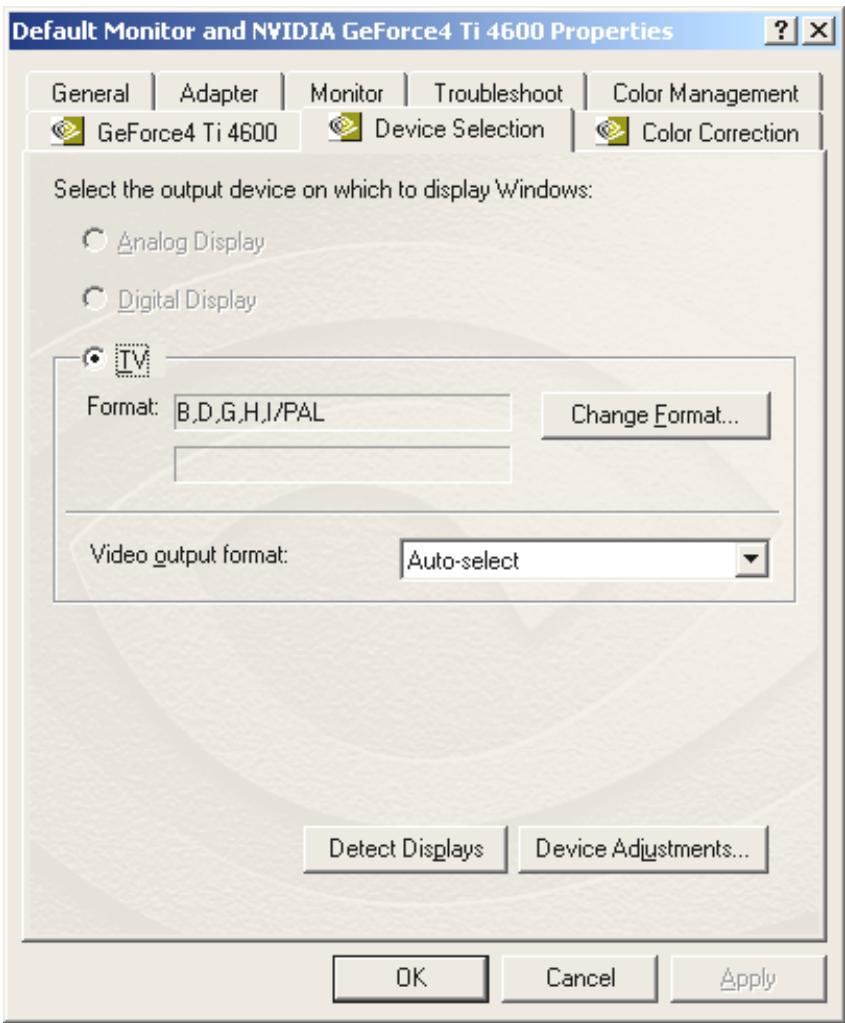
Task: Dismiss the dialog with Cancel
Action: point(580,978)
